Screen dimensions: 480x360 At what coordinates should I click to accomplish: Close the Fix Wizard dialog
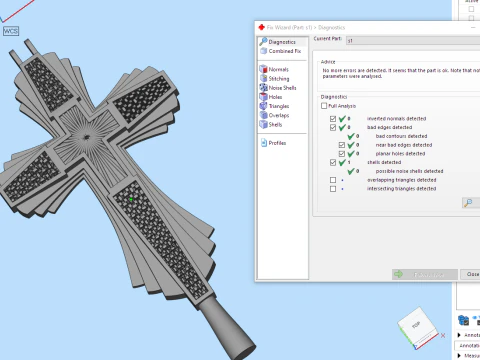point(471,274)
